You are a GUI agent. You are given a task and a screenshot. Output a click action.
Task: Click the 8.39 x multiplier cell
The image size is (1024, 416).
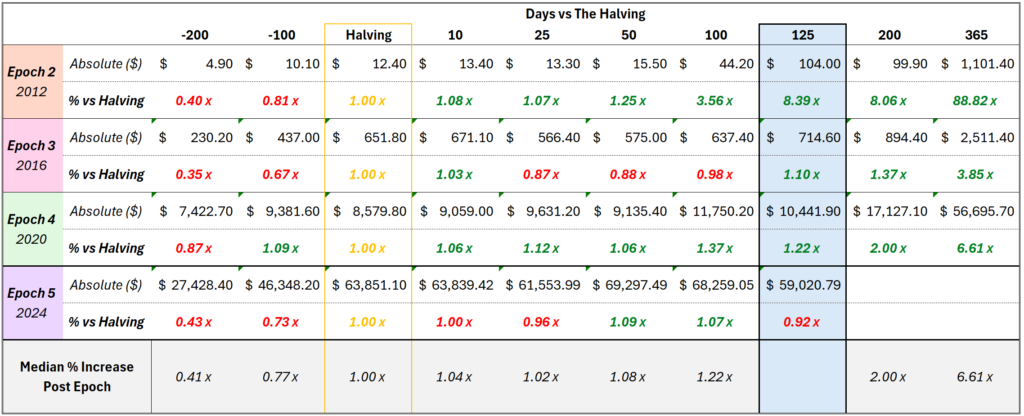(803, 100)
